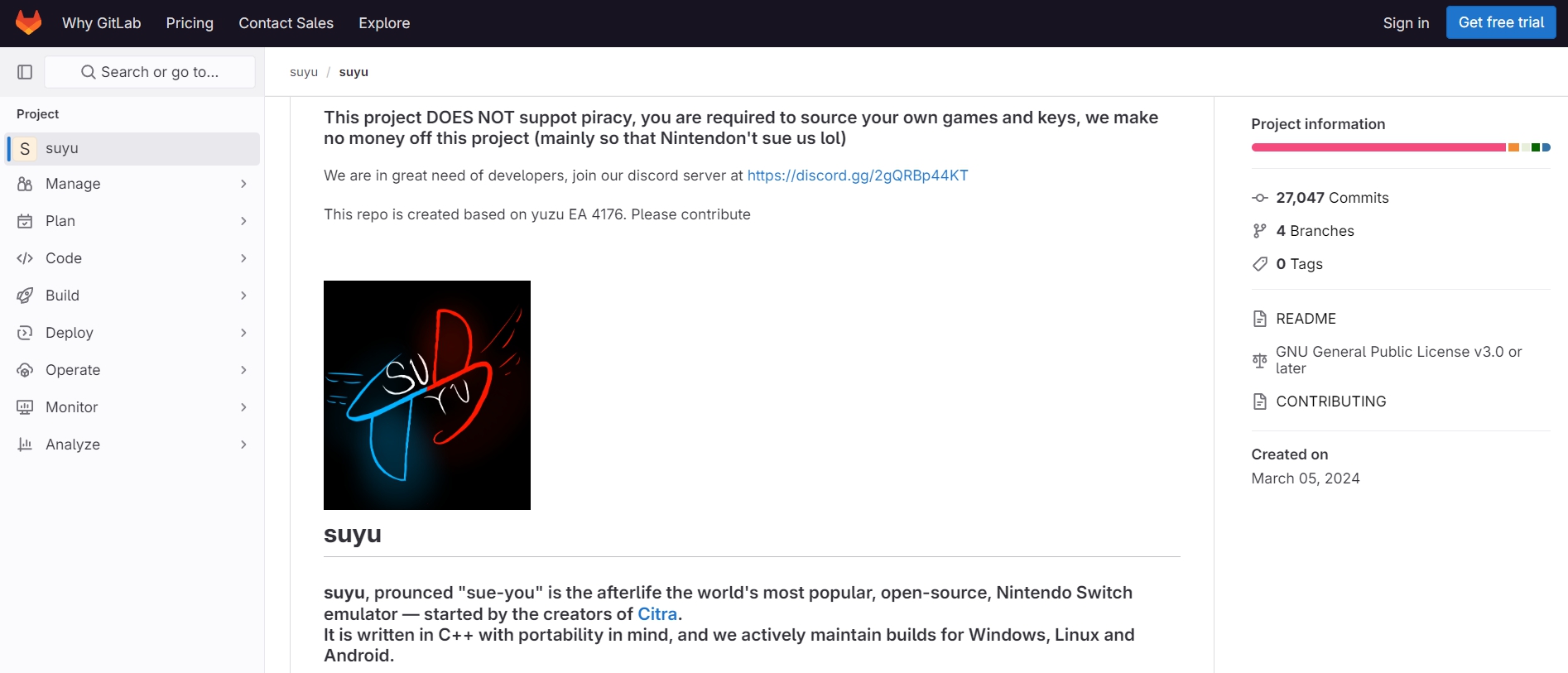This screenshot has width=1568, height=673.
Task: Toggle the sidebar collapse icon
Action: tap(25, 72)
